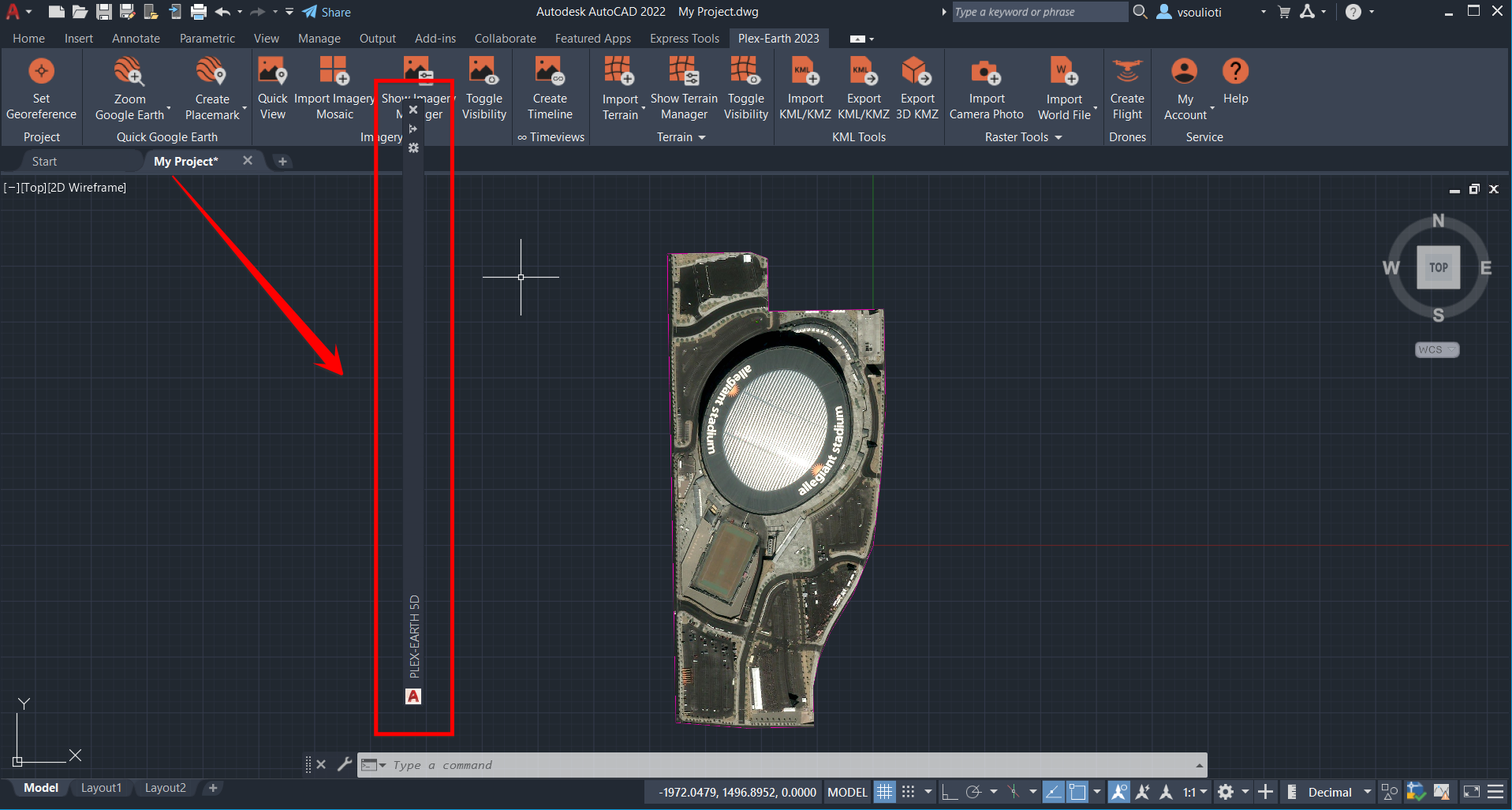Toggle drawing grid display
Screen dimensions: 1512x810
pos(885,792)
